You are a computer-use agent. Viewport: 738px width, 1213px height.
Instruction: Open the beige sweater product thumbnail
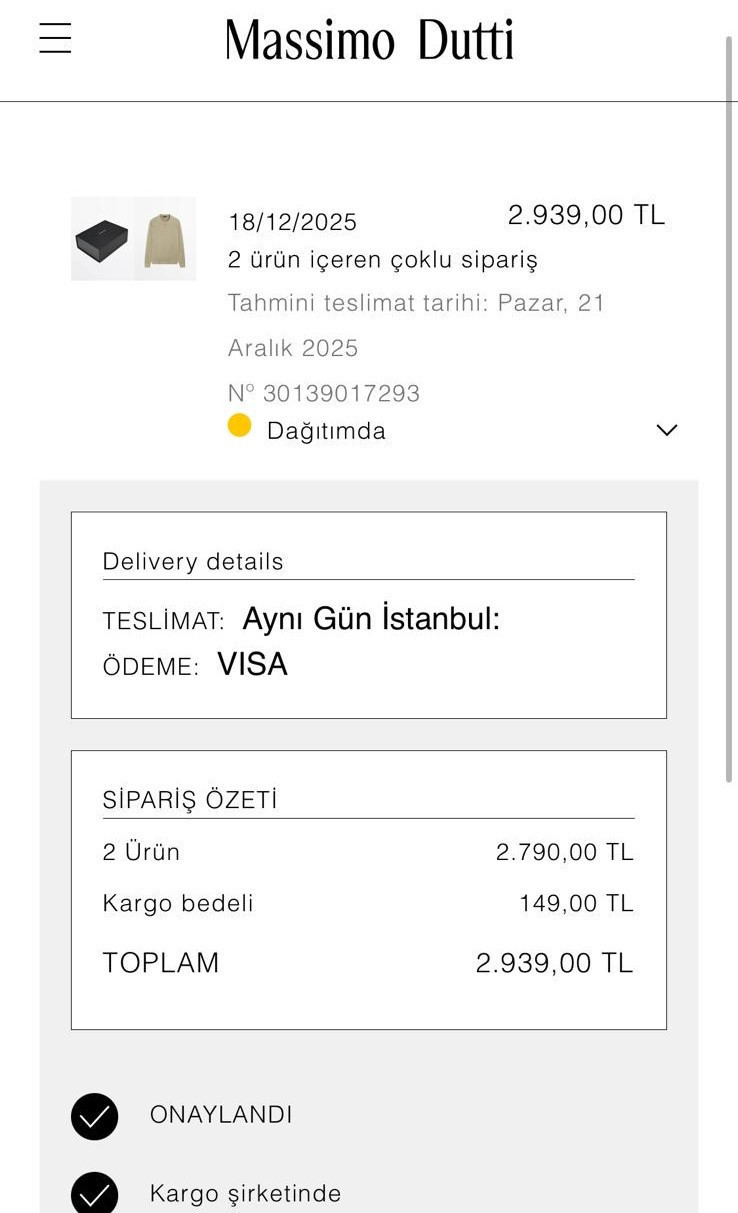pos(165,239)
